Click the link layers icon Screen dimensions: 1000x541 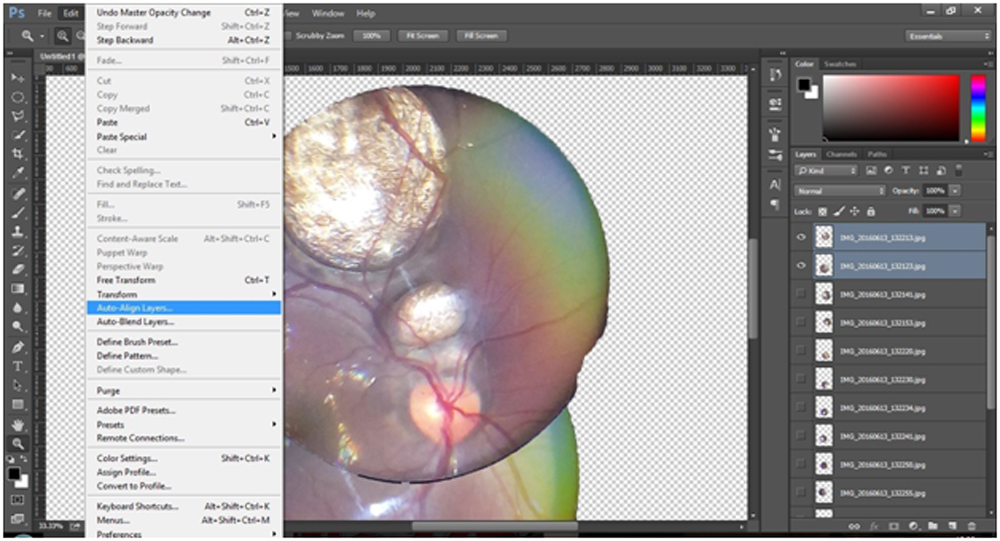pyautogui.click(x=854, y=526)
